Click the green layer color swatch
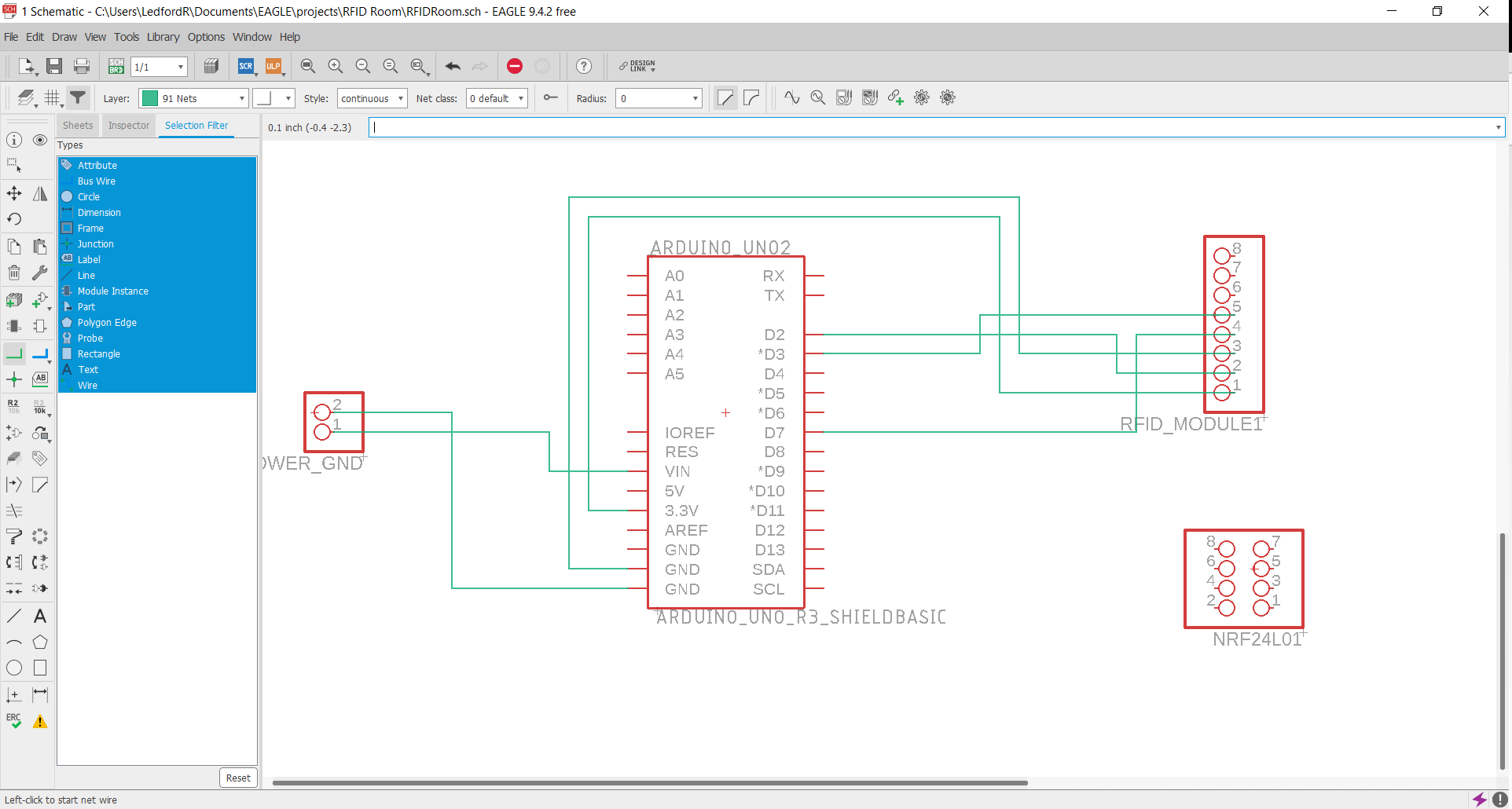Viewport: 1512px width, 809px height. pos(150,97)
